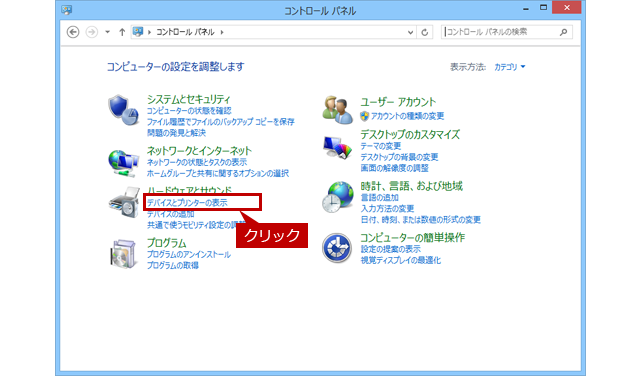Open コンピューターの簡単操作 category
This screenshot has width=640, height=376.
click(413, 238)
